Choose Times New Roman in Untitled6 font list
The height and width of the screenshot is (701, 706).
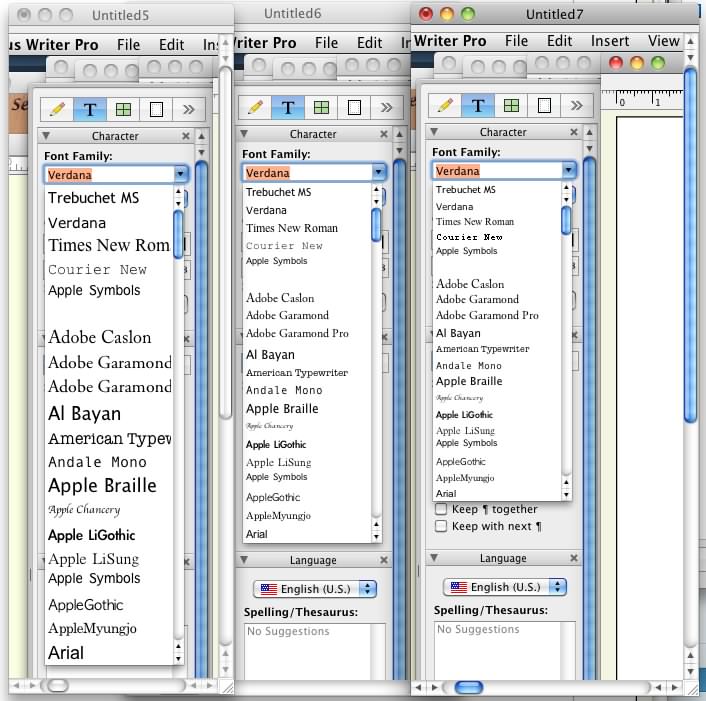click(x=307, y=228)
